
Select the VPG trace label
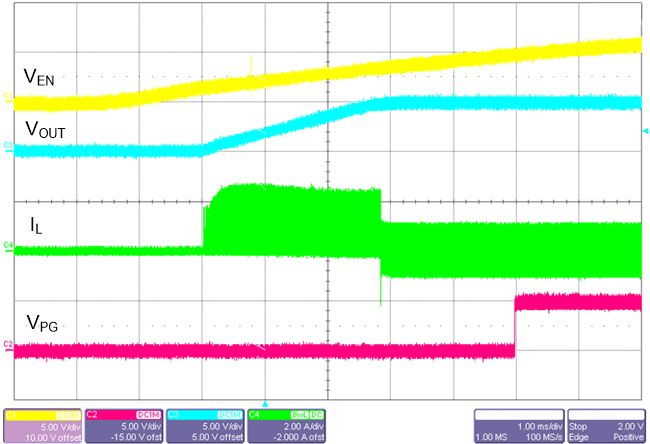coord(41,323)
